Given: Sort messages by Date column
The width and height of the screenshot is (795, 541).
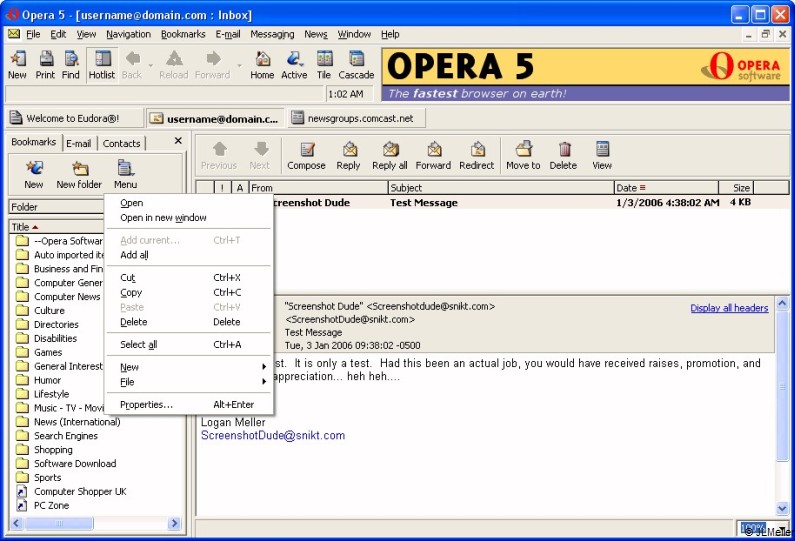Looking at the screenshot, I should pyautogui.click(x=666, y=188).
